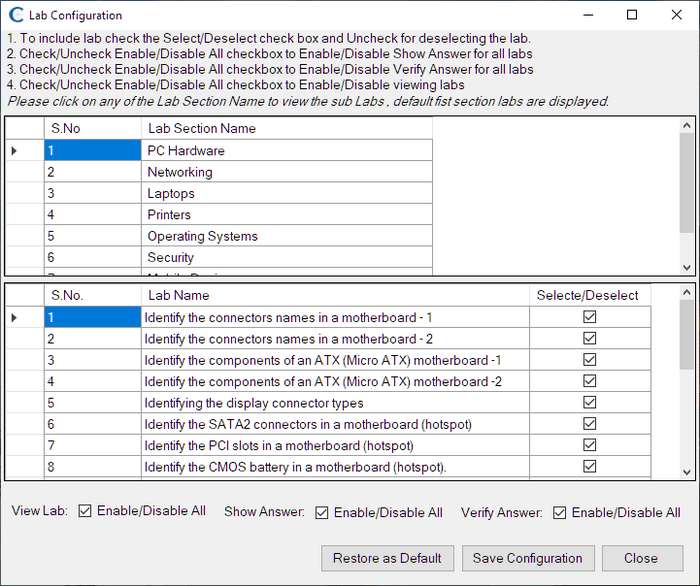Uncheck the display connector types lab checkbox
The width and height of the screenshot is (700, 586).
click(590, 403)
